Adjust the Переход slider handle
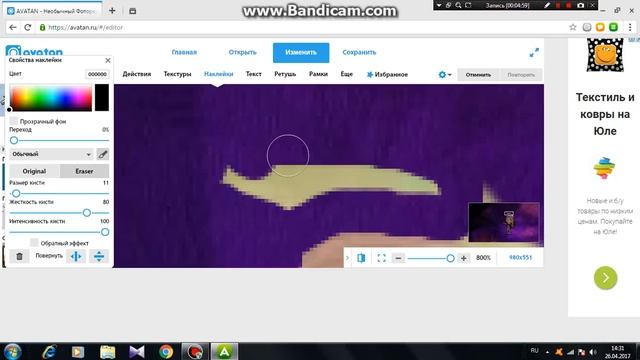The height and width of the screenshot is (360, 640). click(14, 140)
